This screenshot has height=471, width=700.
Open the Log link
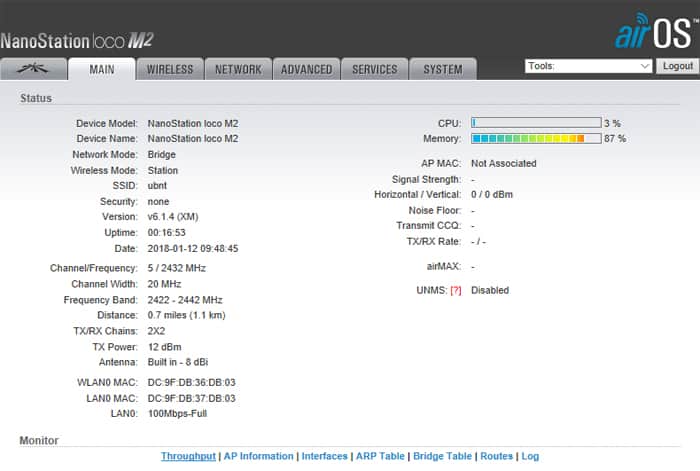click(530, 456)
